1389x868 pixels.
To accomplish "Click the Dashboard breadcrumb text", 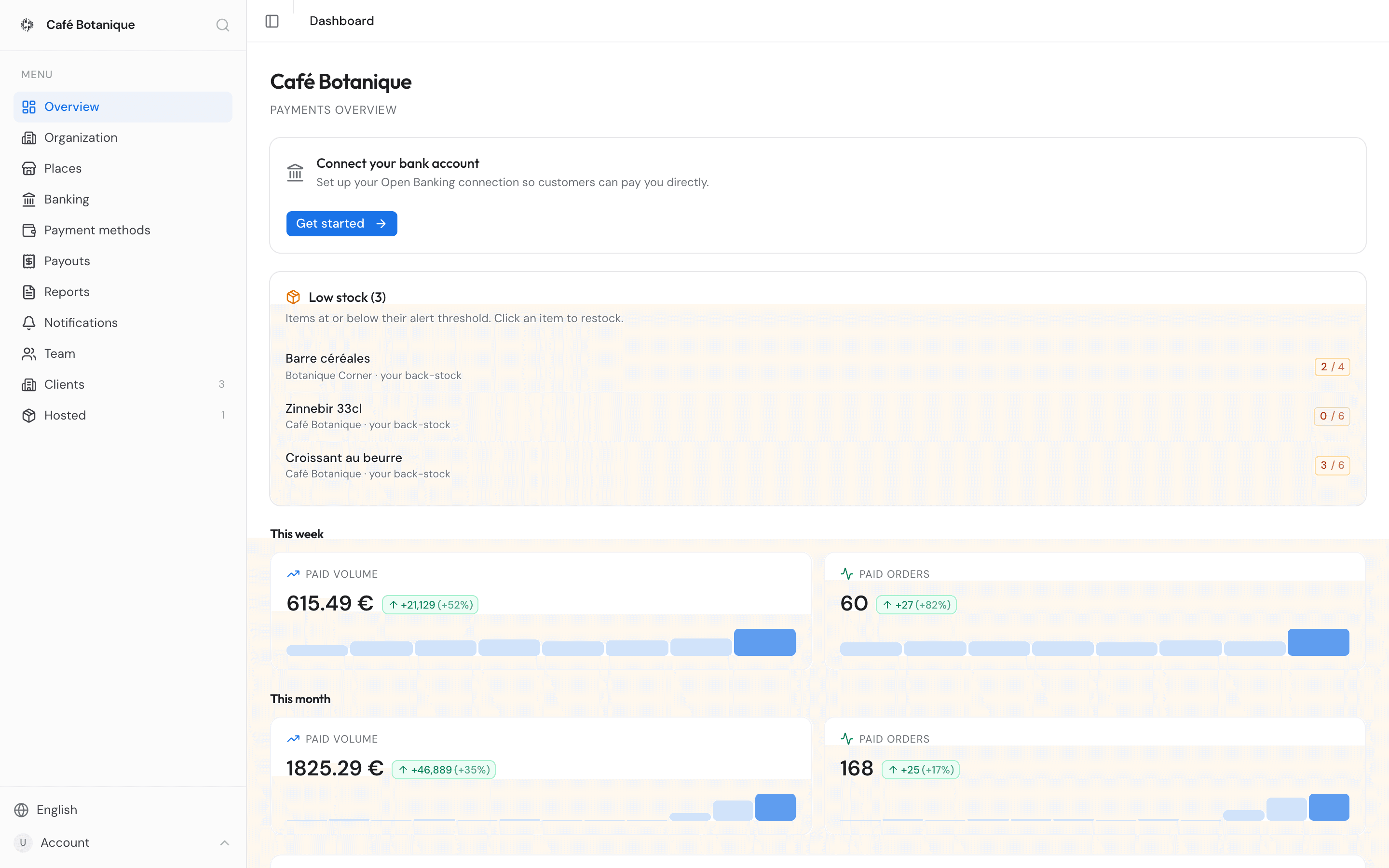I will point(341,21).
